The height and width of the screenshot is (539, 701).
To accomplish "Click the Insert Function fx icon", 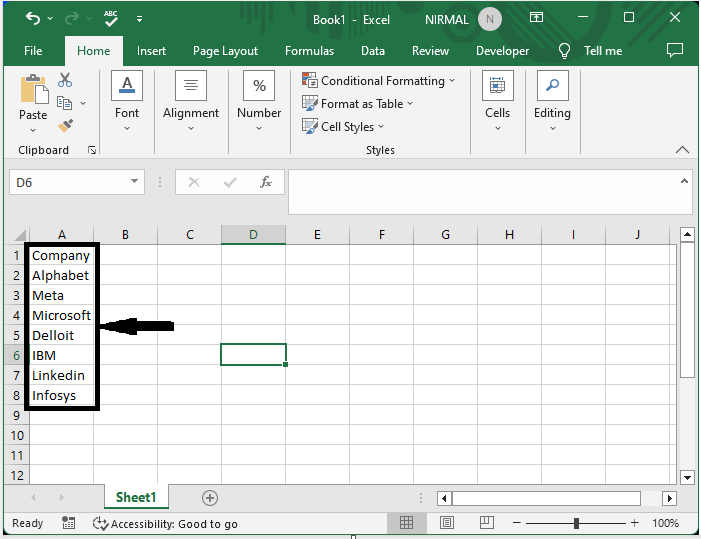I will point(266,182).
